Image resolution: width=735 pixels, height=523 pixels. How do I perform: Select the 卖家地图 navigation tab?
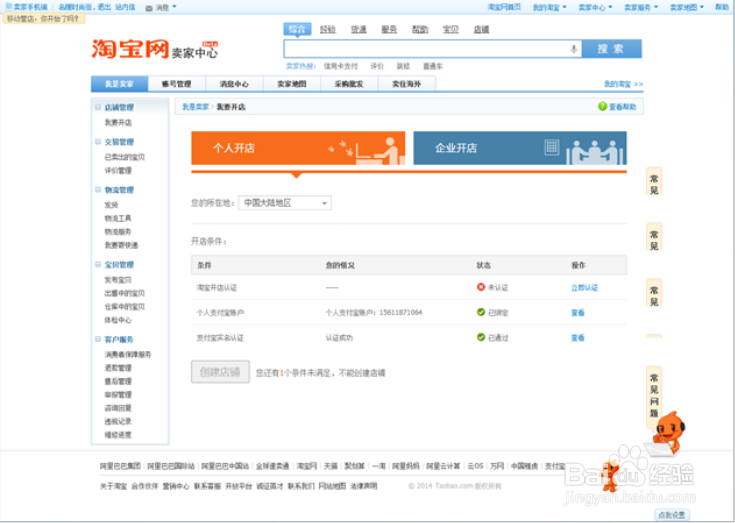click(292, 84)
